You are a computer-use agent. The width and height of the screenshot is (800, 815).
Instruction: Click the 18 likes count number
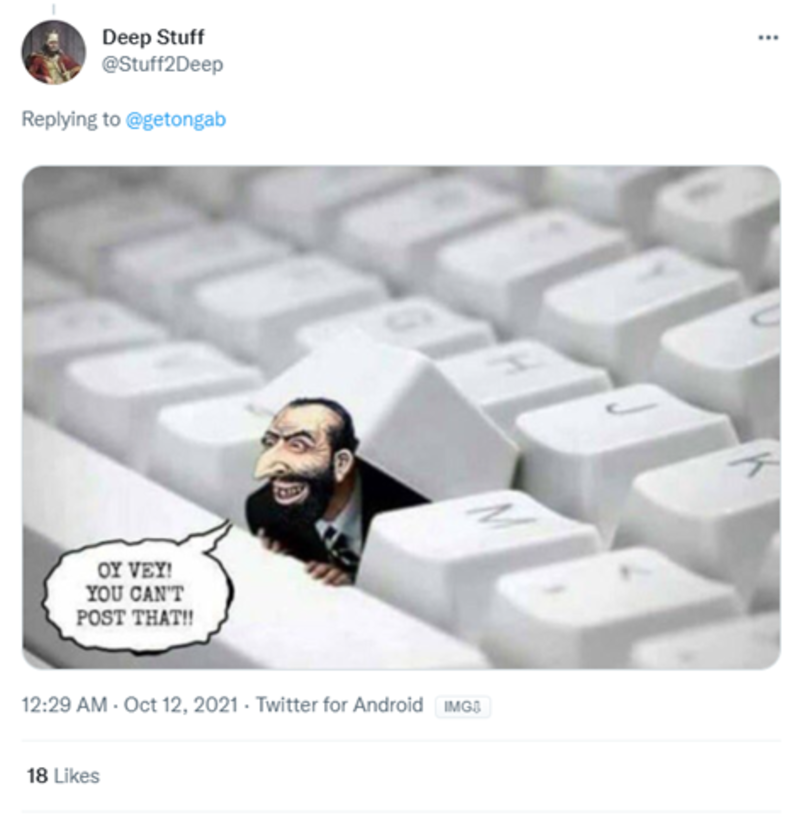pos(37,775)
